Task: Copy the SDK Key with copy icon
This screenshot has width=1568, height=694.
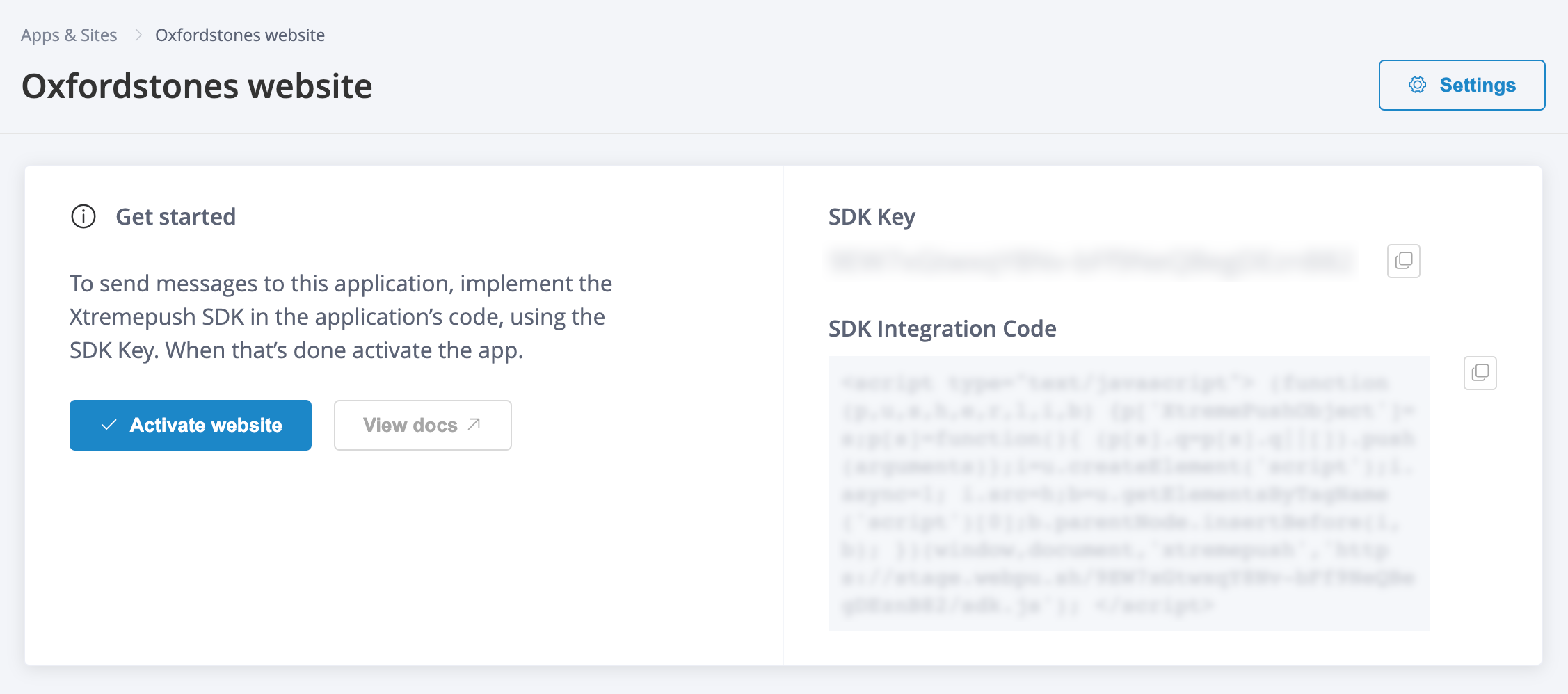Action: click(x=1403, y=261)
